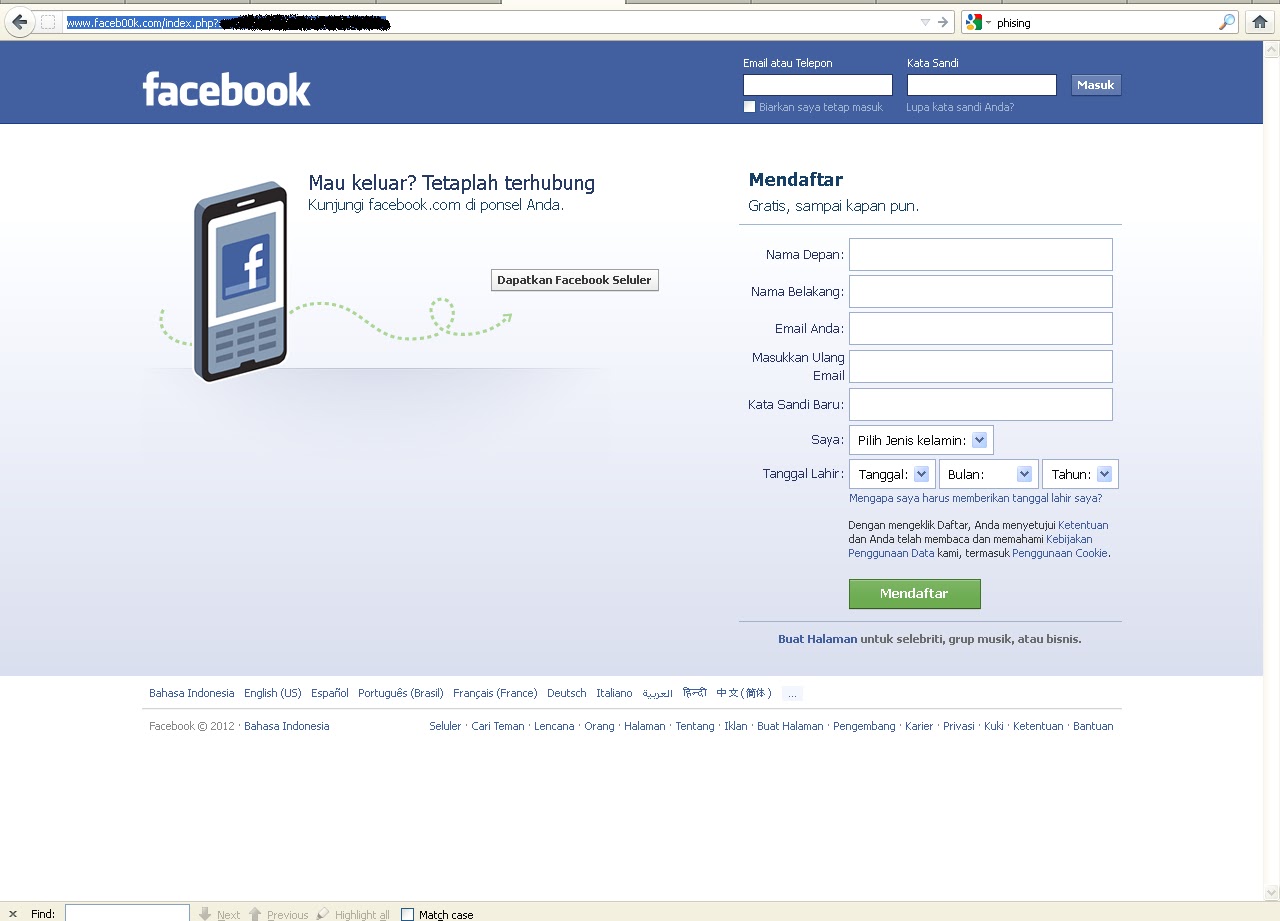Open 'Pilih Jenis kelamin' dropdown
Image resolution: width=1280 pixels, height=921 pixels.
click(x=921, y=440)
